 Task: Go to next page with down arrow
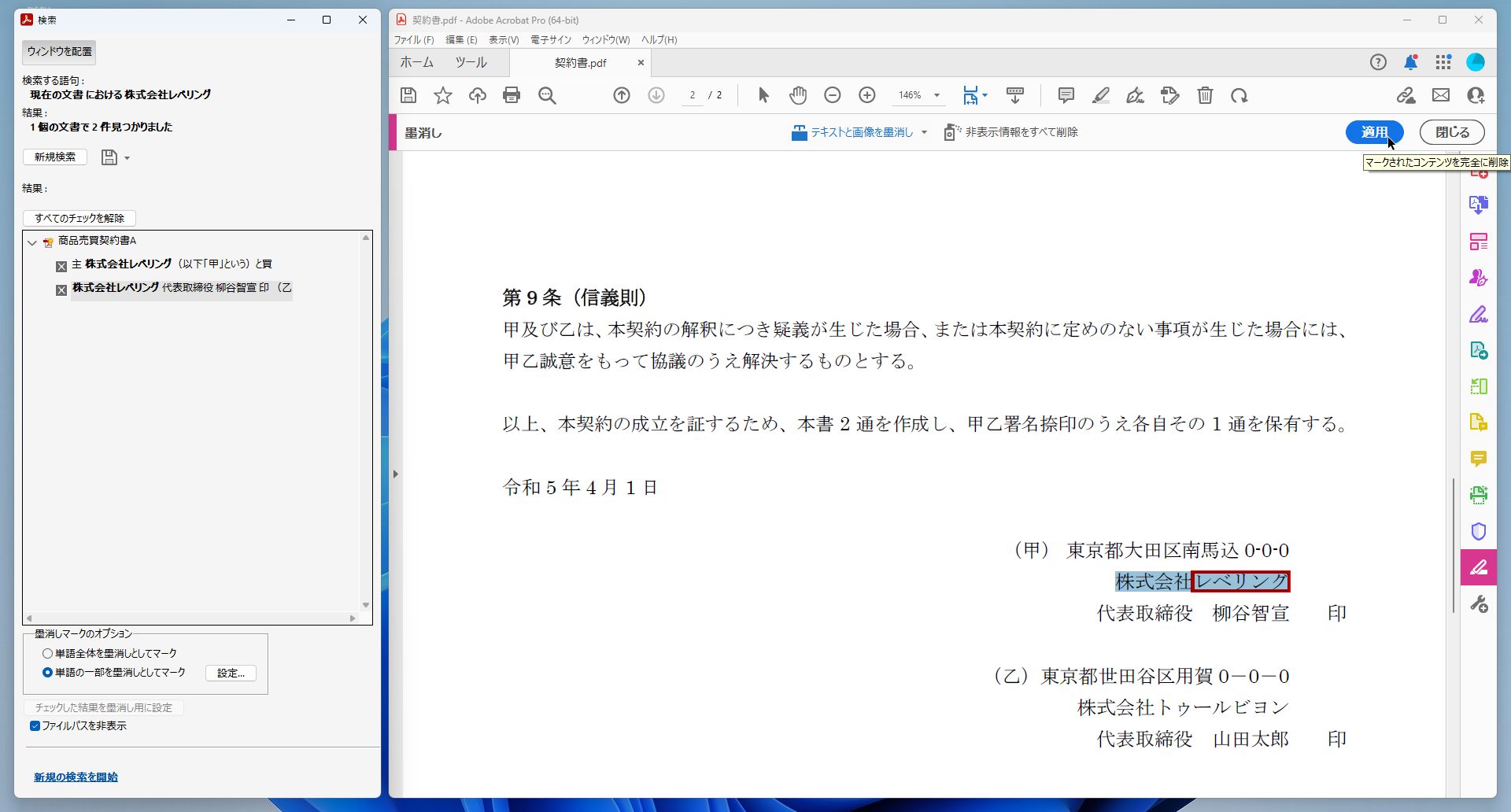pyautogui.click(x=656, y=95)
